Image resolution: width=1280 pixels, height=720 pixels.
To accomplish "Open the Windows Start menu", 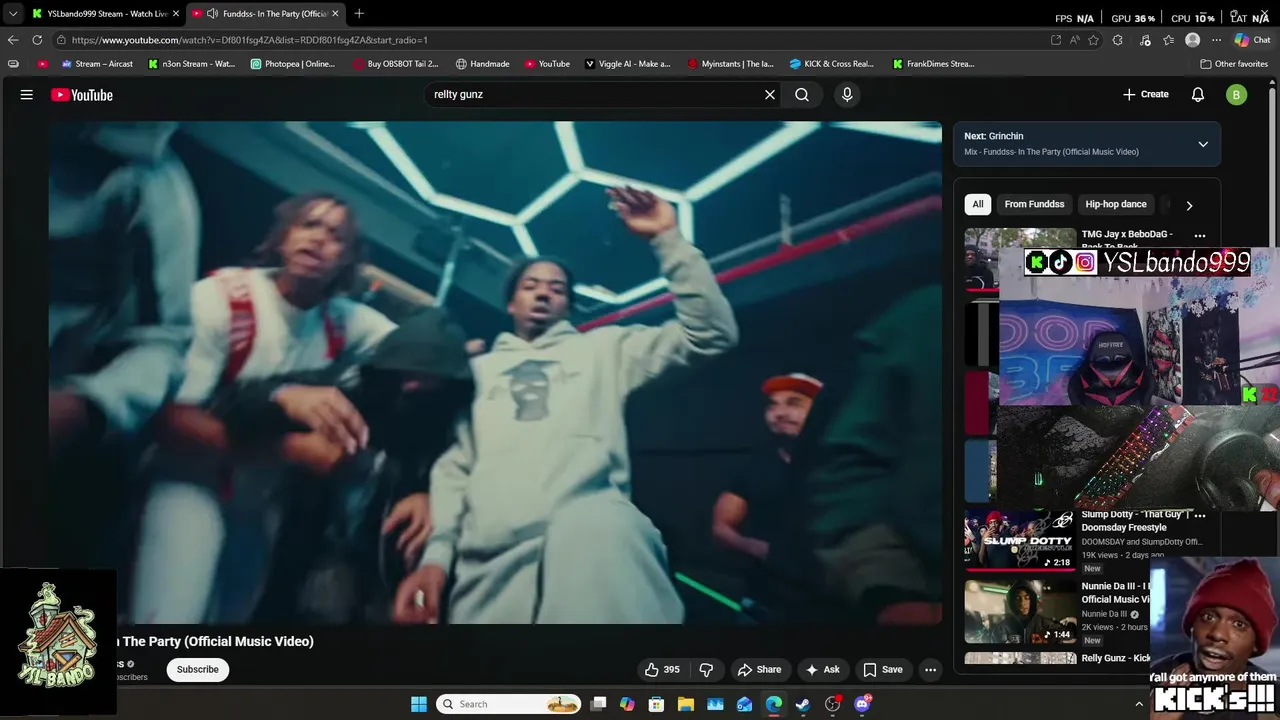I will click(x=419, y=704).
